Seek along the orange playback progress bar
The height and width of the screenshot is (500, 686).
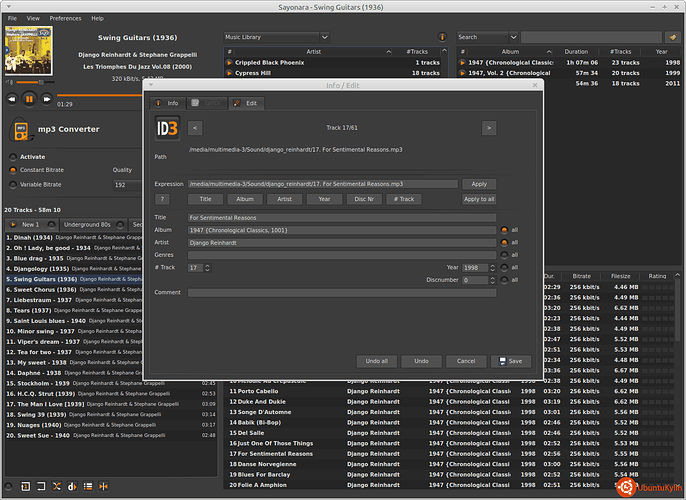[100, 95]
